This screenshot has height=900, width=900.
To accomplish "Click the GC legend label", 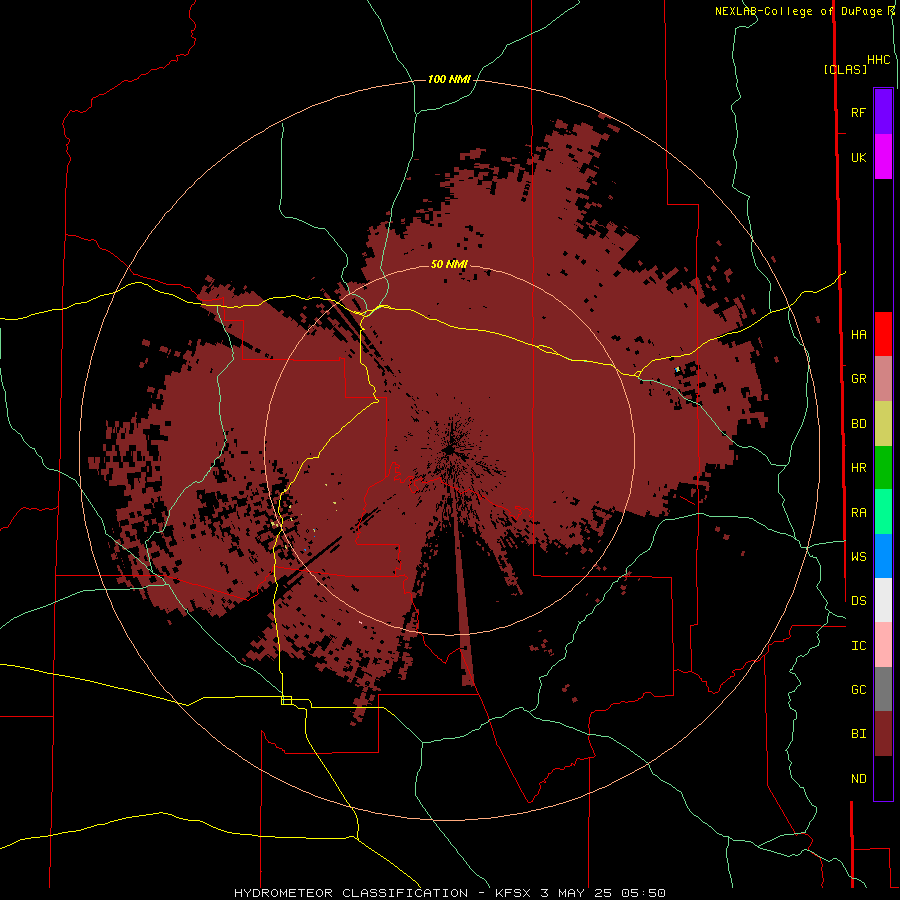I will click(x=858, y=689).
